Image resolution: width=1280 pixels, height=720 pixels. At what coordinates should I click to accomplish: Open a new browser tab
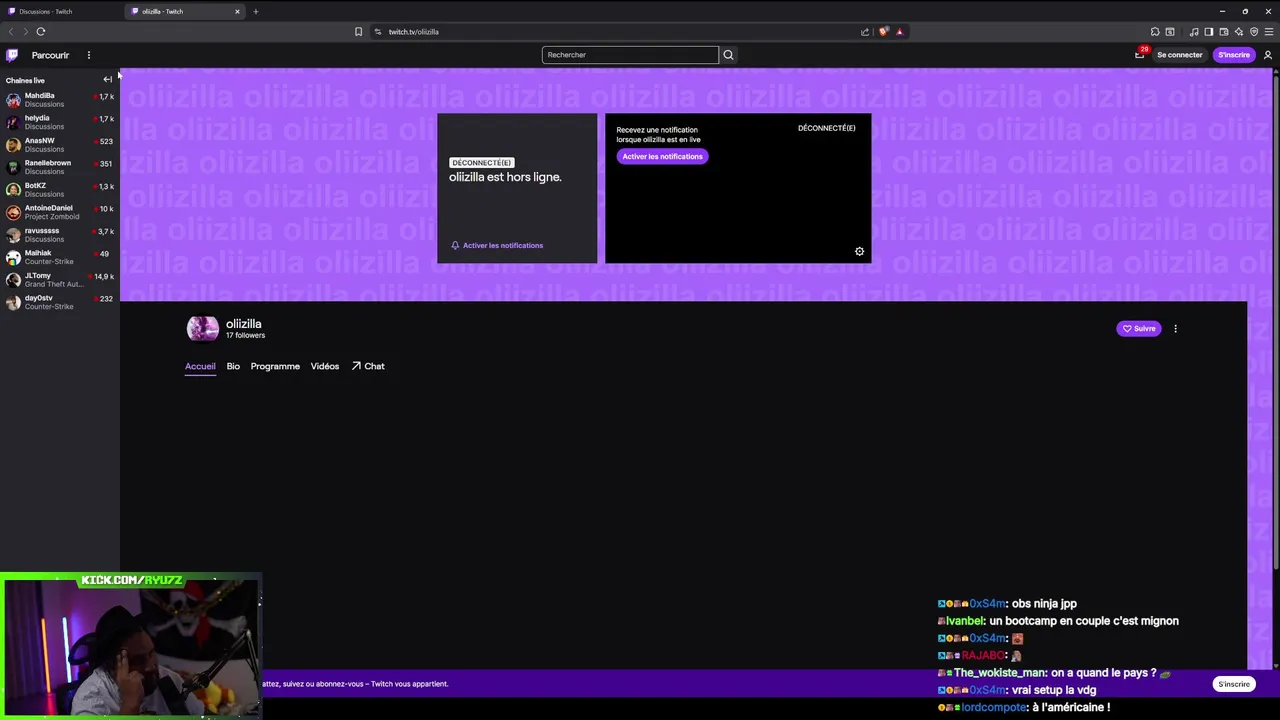[x=256, y=11]
